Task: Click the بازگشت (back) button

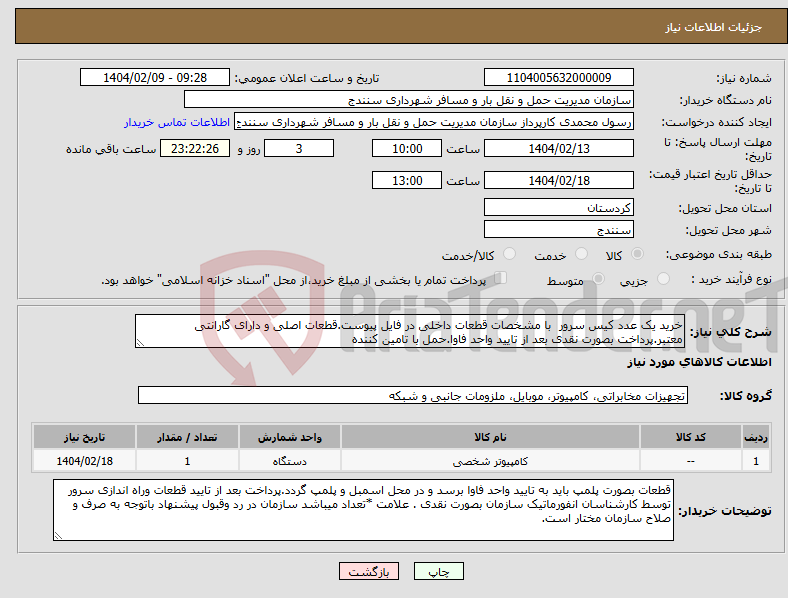Action: (369, 571)
